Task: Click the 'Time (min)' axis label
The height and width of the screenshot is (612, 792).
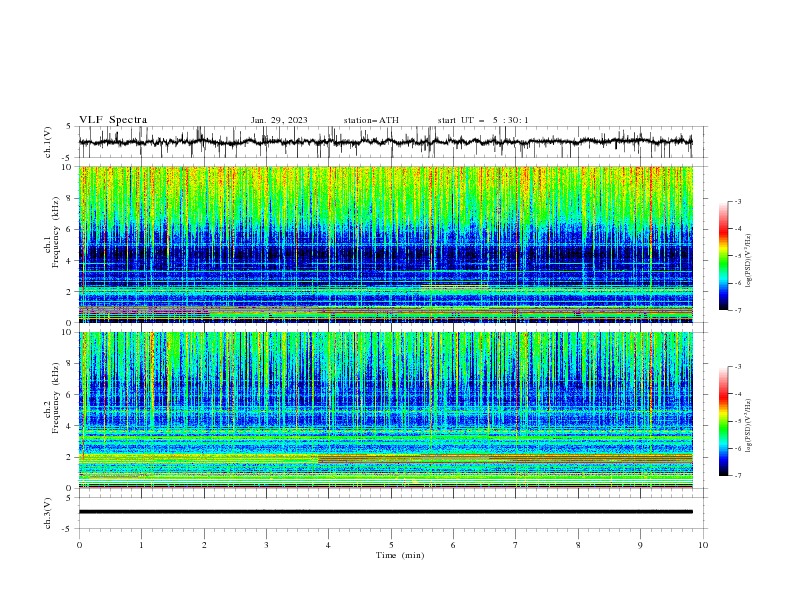Action: click(x=400, y=555)
